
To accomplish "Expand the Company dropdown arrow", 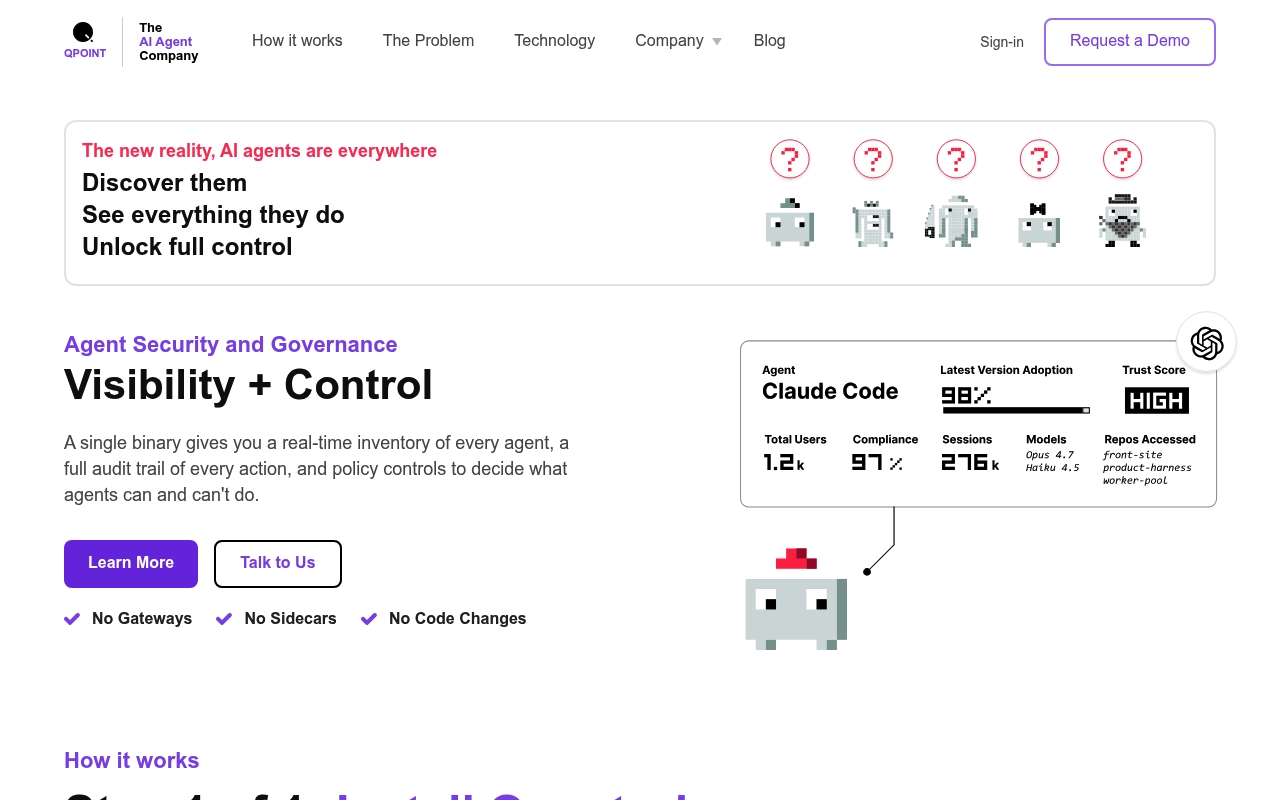I will (717, 42).
